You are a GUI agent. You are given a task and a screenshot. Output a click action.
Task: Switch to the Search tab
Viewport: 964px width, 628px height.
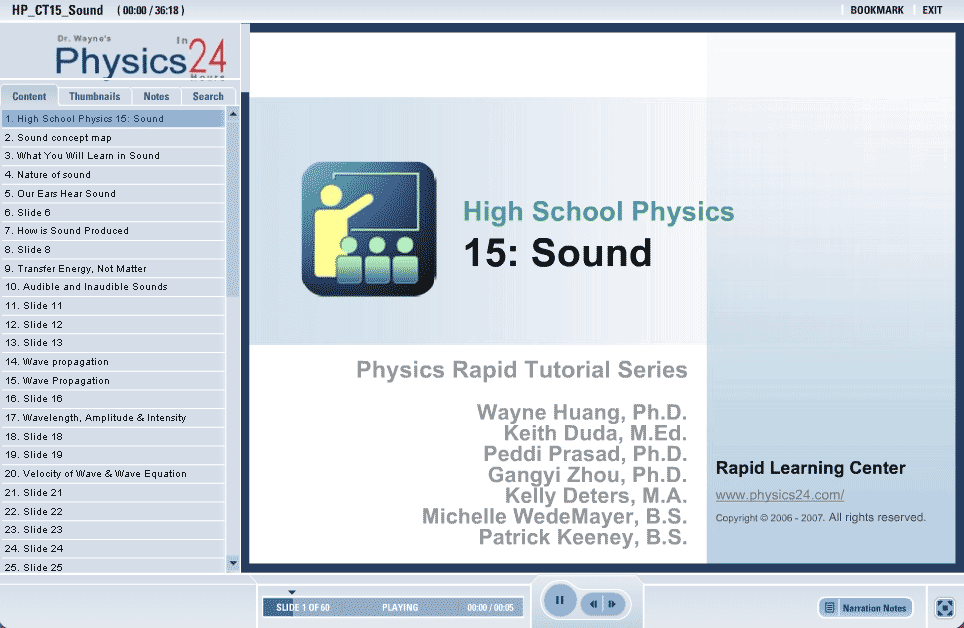coord(208,97)
